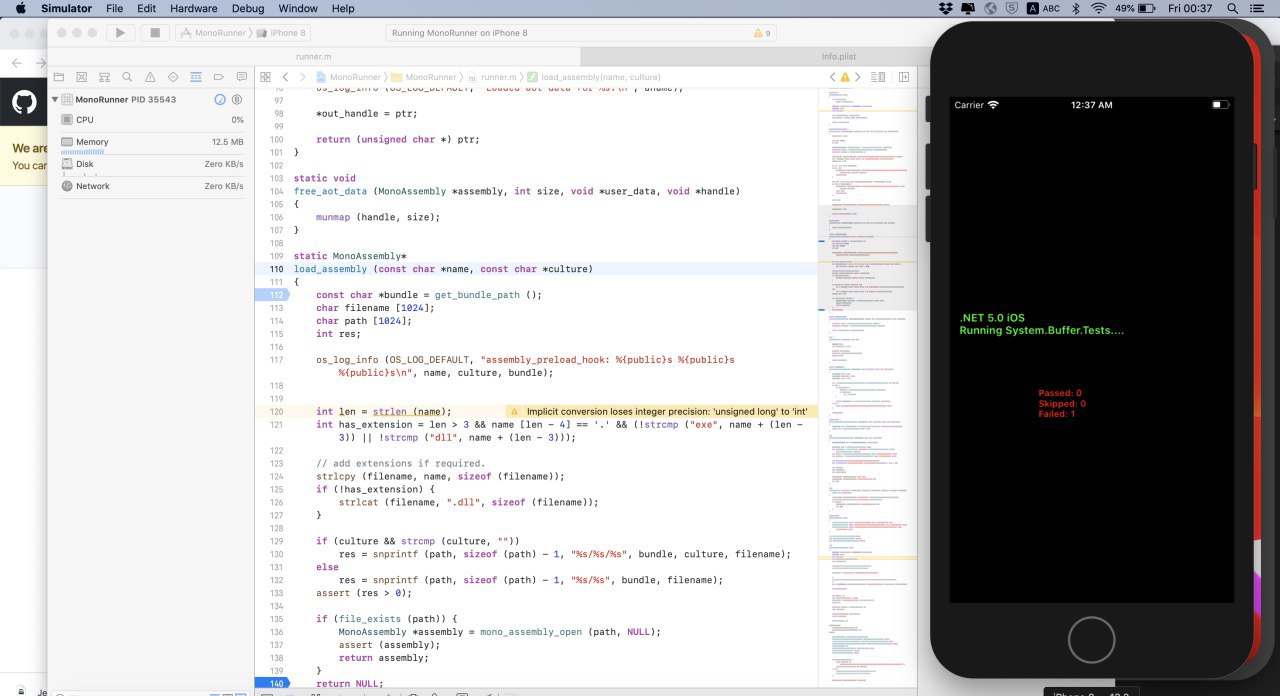Go forward with the jump bar right arrow
Screen dimensions: 1280x696
303,77
